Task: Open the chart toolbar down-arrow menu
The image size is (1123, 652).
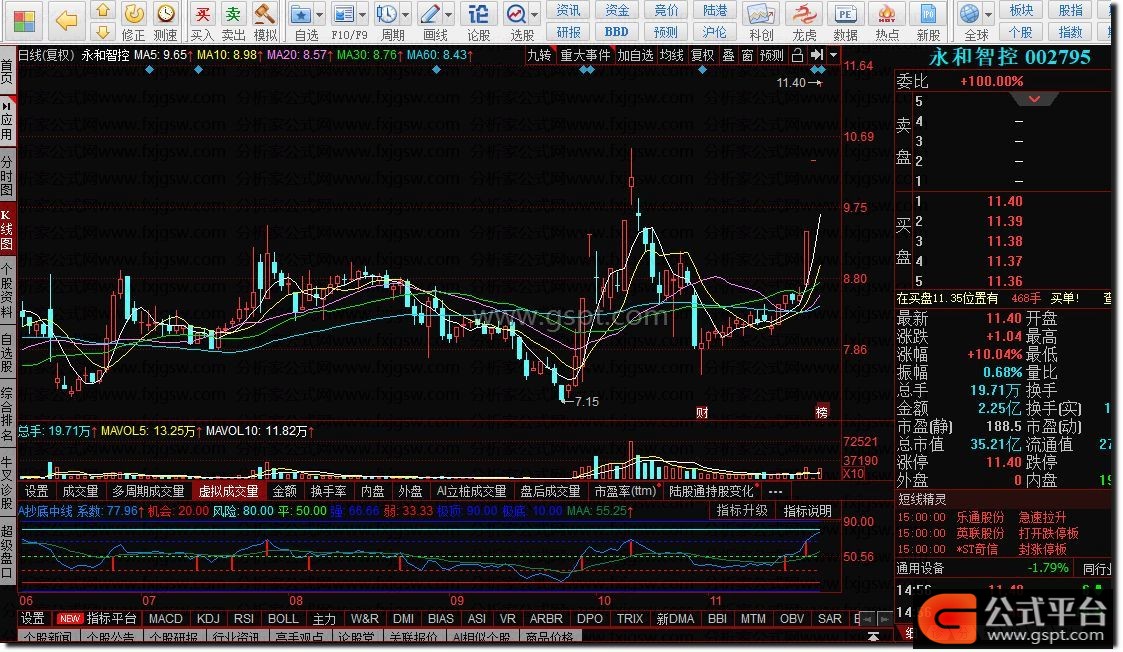Action: [833, 55]
